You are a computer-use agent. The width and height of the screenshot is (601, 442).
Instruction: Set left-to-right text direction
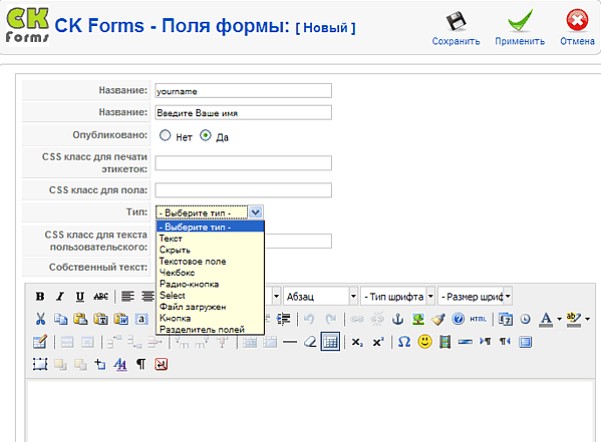485,341
